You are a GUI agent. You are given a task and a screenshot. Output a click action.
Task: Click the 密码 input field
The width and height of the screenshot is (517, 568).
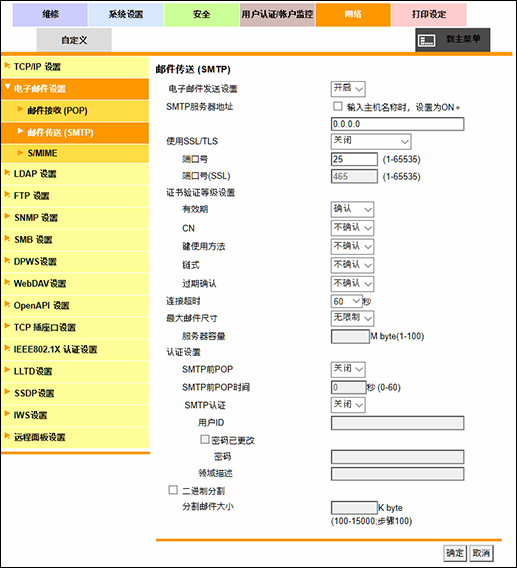click(397, 457)
